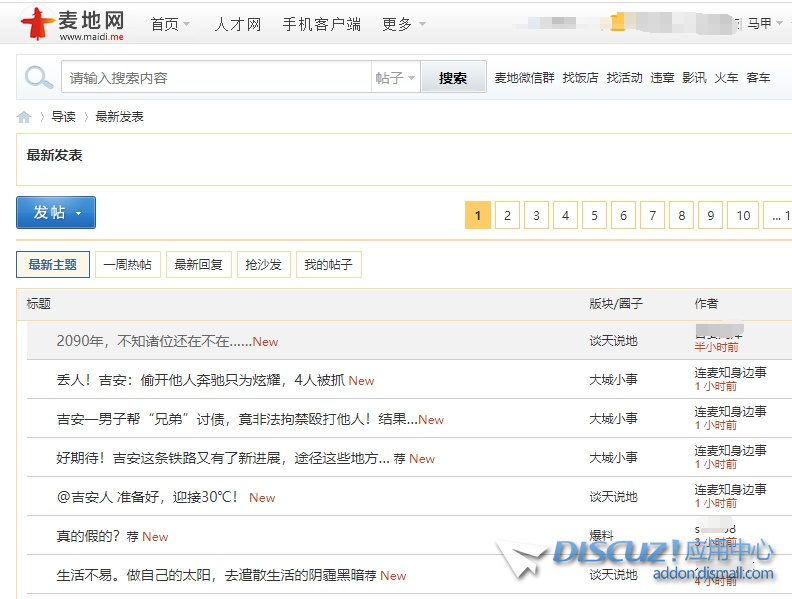Click the 麦地微信群 quick link

tap(524, 78)
